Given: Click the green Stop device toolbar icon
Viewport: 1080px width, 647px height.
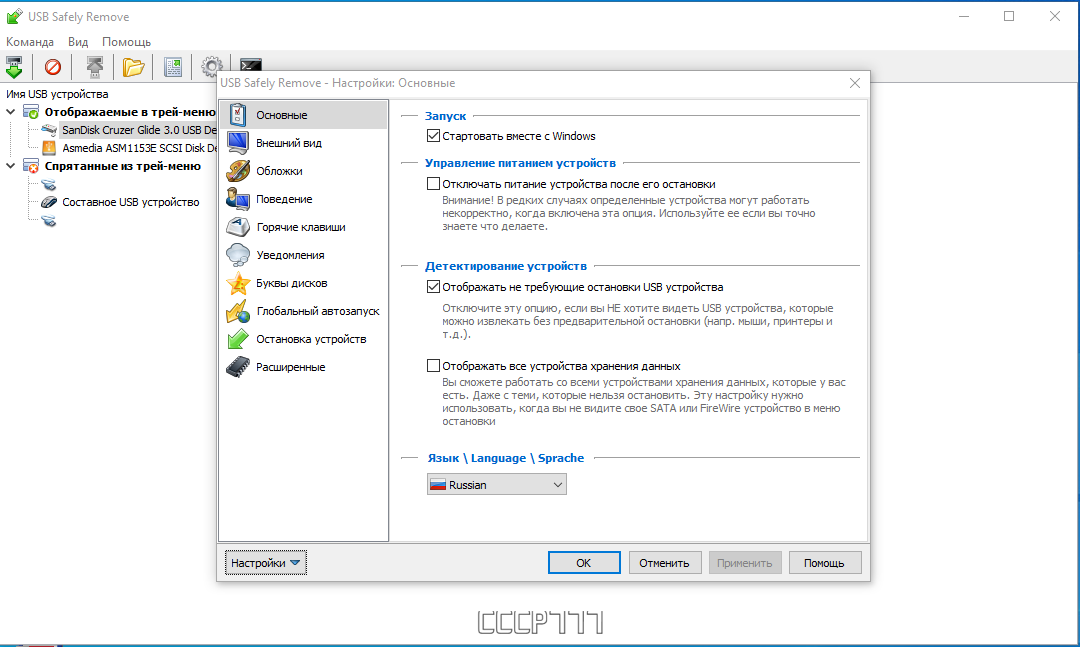Looking at the screenshot, I should 14,67.
